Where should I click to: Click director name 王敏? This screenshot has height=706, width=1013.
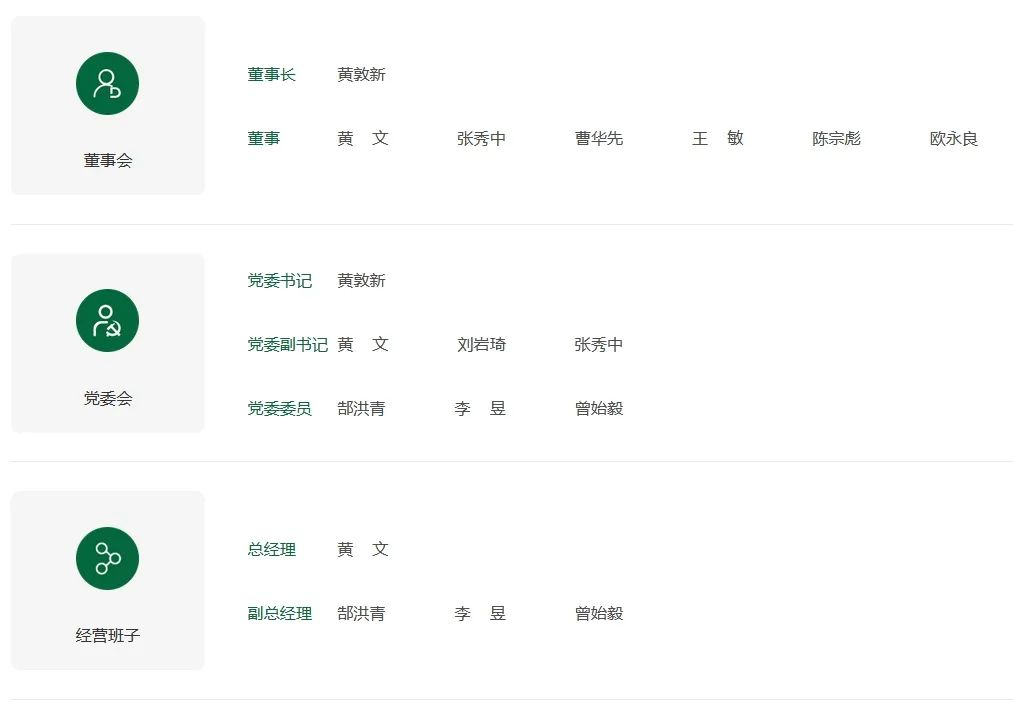718,138
